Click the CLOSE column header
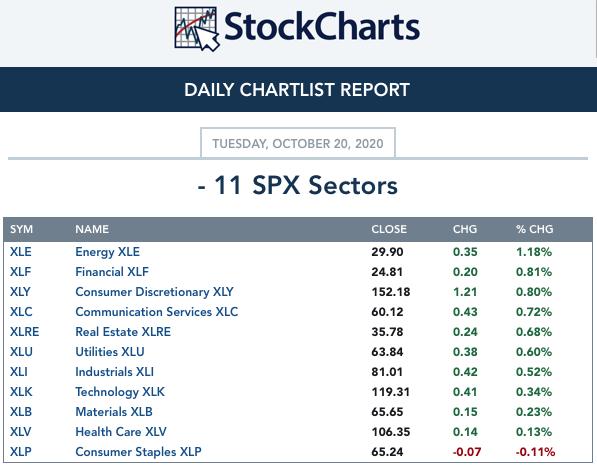This screenshot has height=467, width=597. point(389,229)
